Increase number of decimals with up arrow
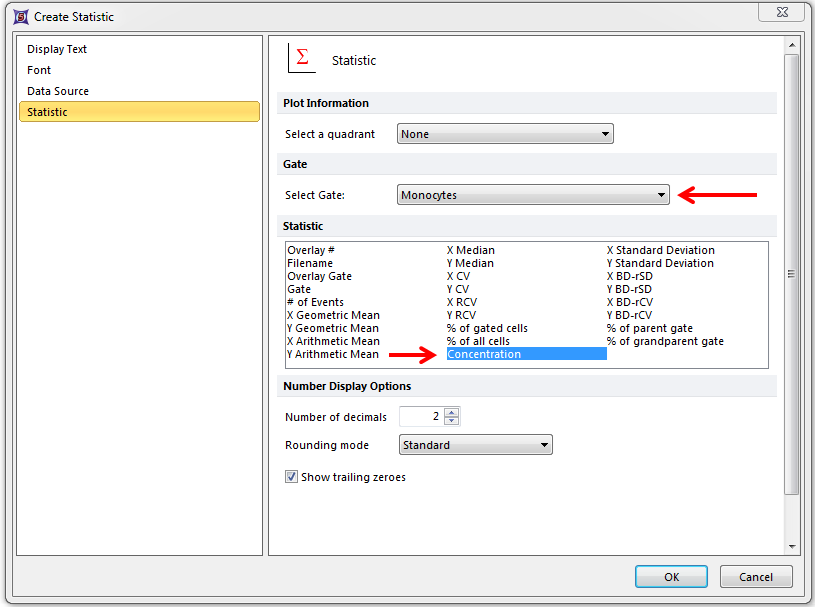Viewport: 815px width, 607px height. click(x=452, y=412)
